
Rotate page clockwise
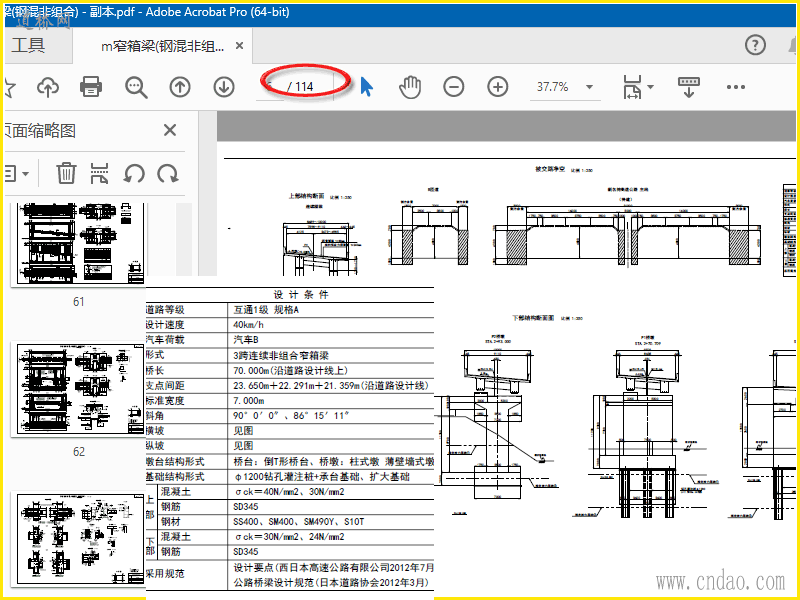click(168, 173)
